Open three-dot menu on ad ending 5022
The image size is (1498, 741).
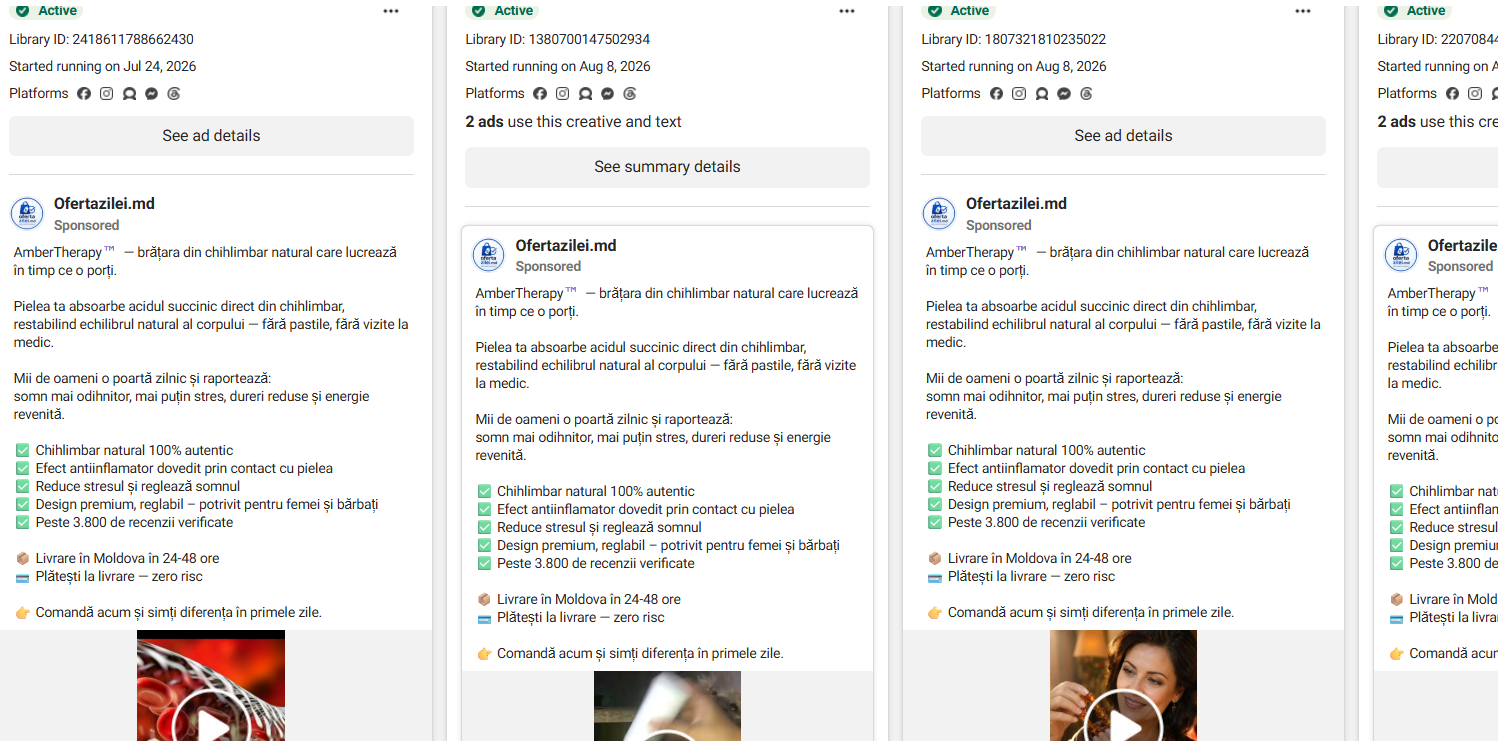[1303, 11]
